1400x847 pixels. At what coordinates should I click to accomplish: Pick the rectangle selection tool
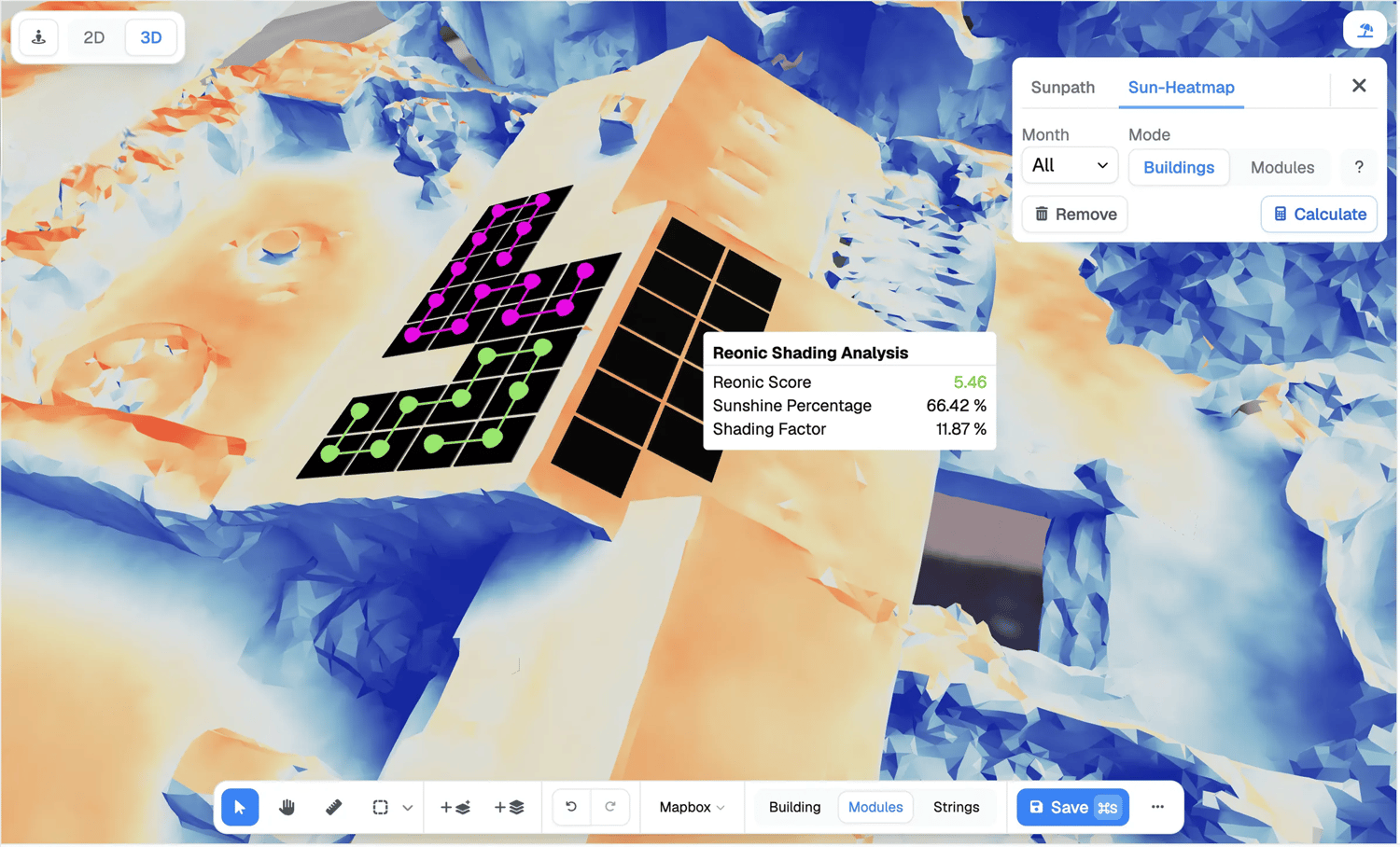tap(380, 807)
